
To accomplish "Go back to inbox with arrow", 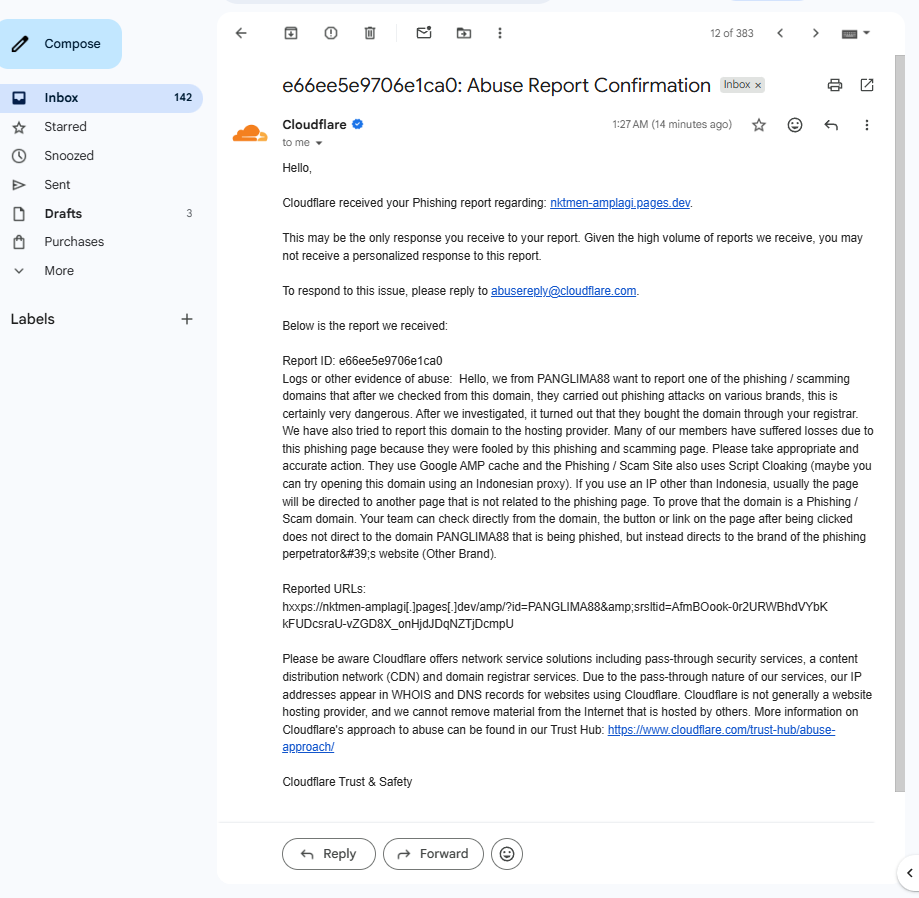I will (x=241, y=33).
